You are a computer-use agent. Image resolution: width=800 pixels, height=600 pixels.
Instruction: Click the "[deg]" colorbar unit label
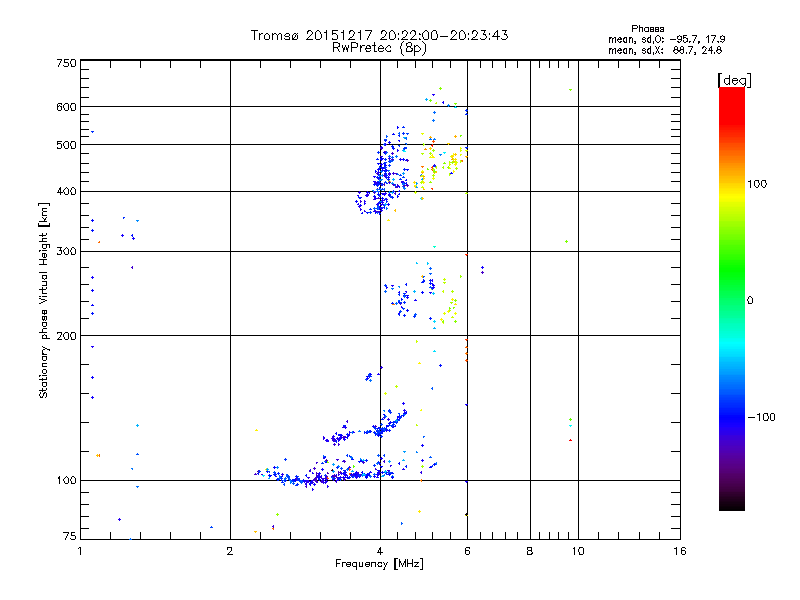coord(734,80)
